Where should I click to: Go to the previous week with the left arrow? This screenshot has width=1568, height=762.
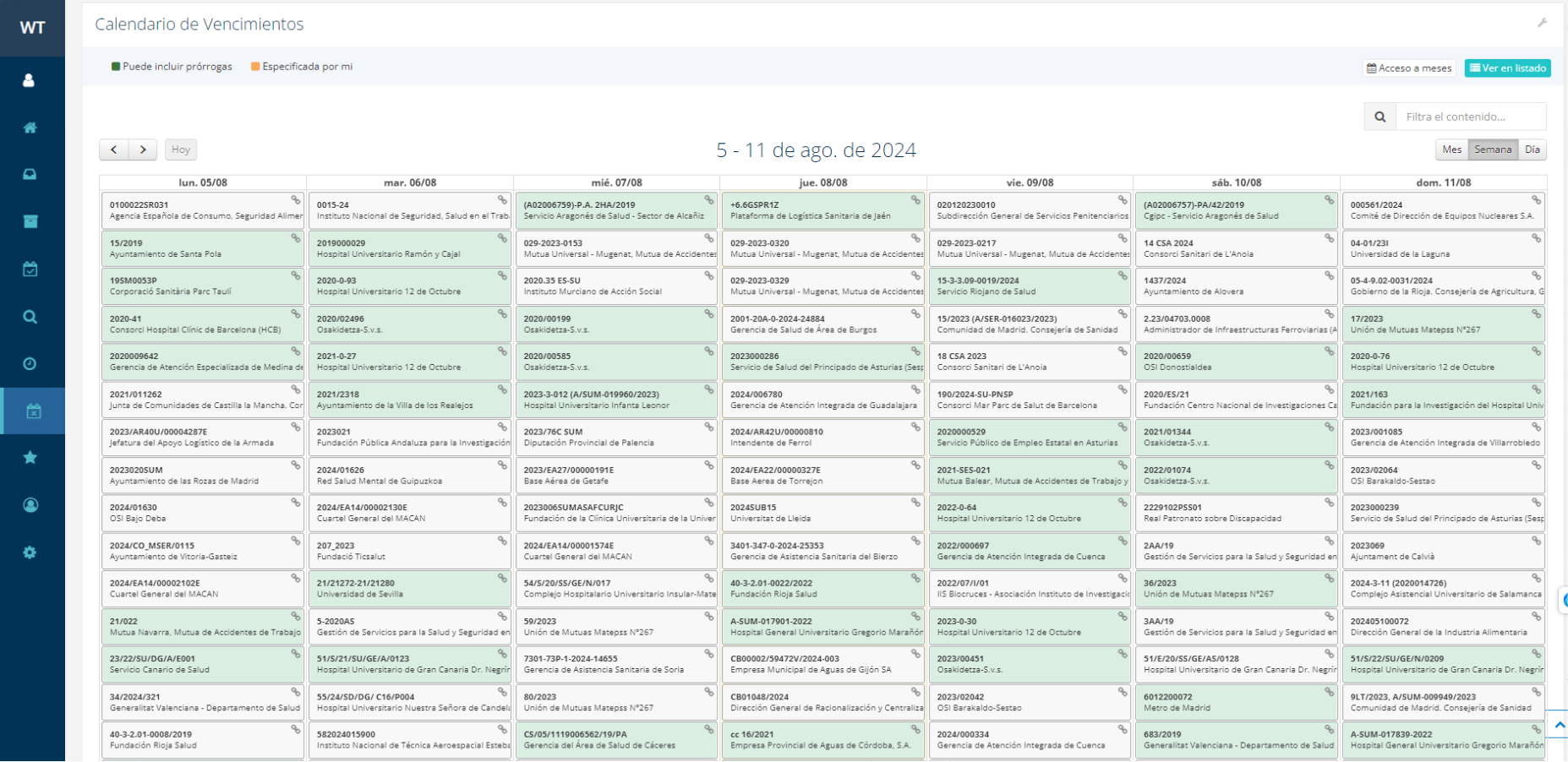[114, 150]
